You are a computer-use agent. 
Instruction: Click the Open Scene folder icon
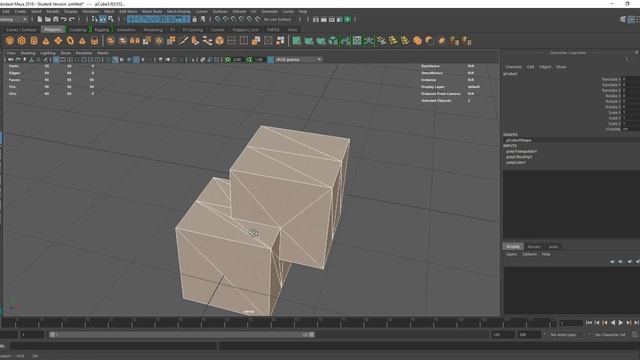[47, 19]
